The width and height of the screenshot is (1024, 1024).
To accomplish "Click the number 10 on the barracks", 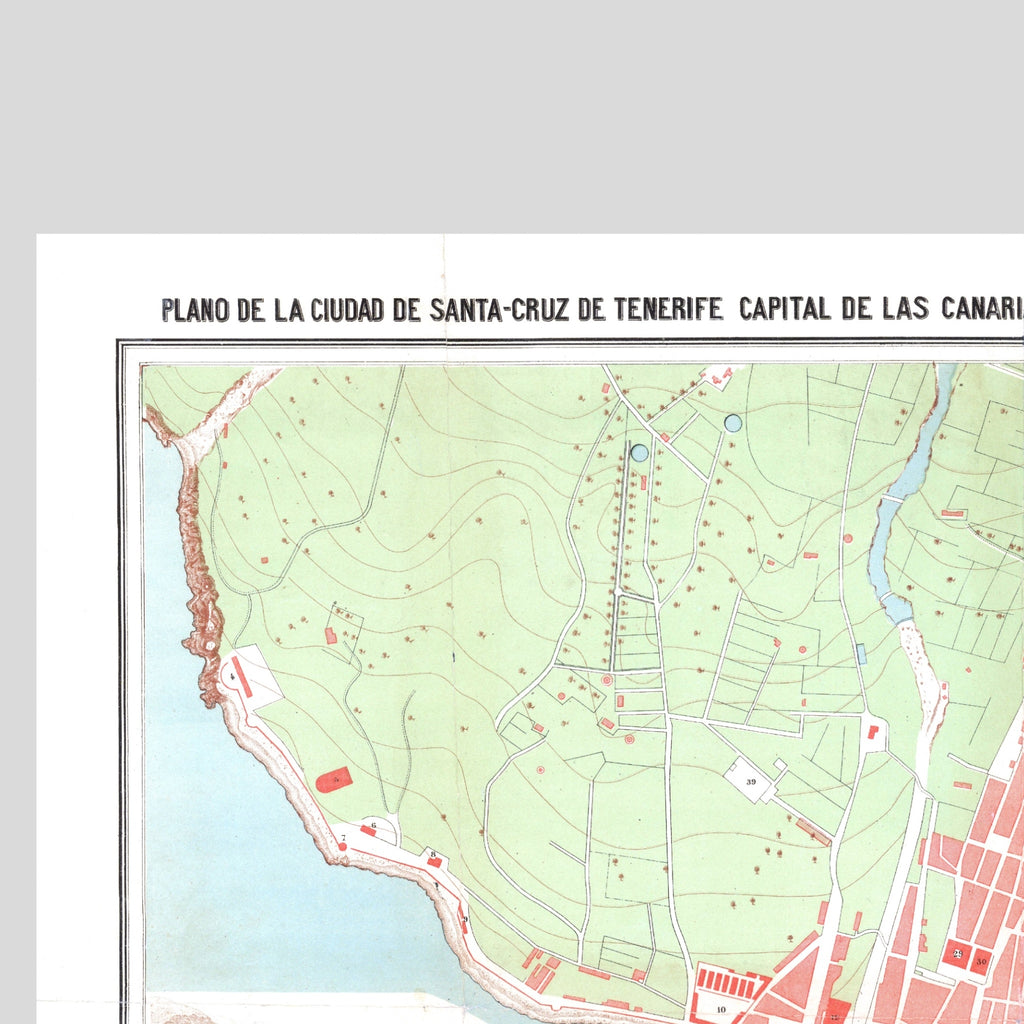I will (x=721, y=1010).
